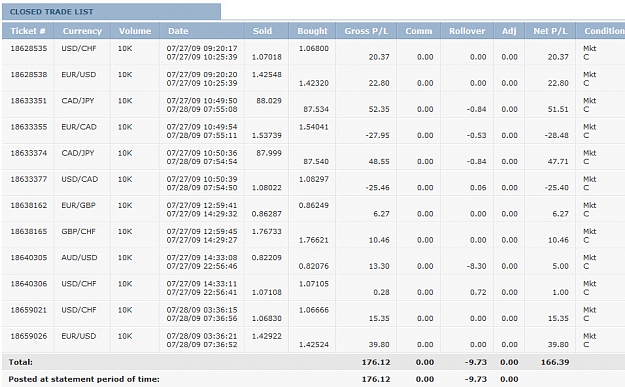Click bought price 1.76621
Viewport: 625px width, 387px height.
coord(314,240)
